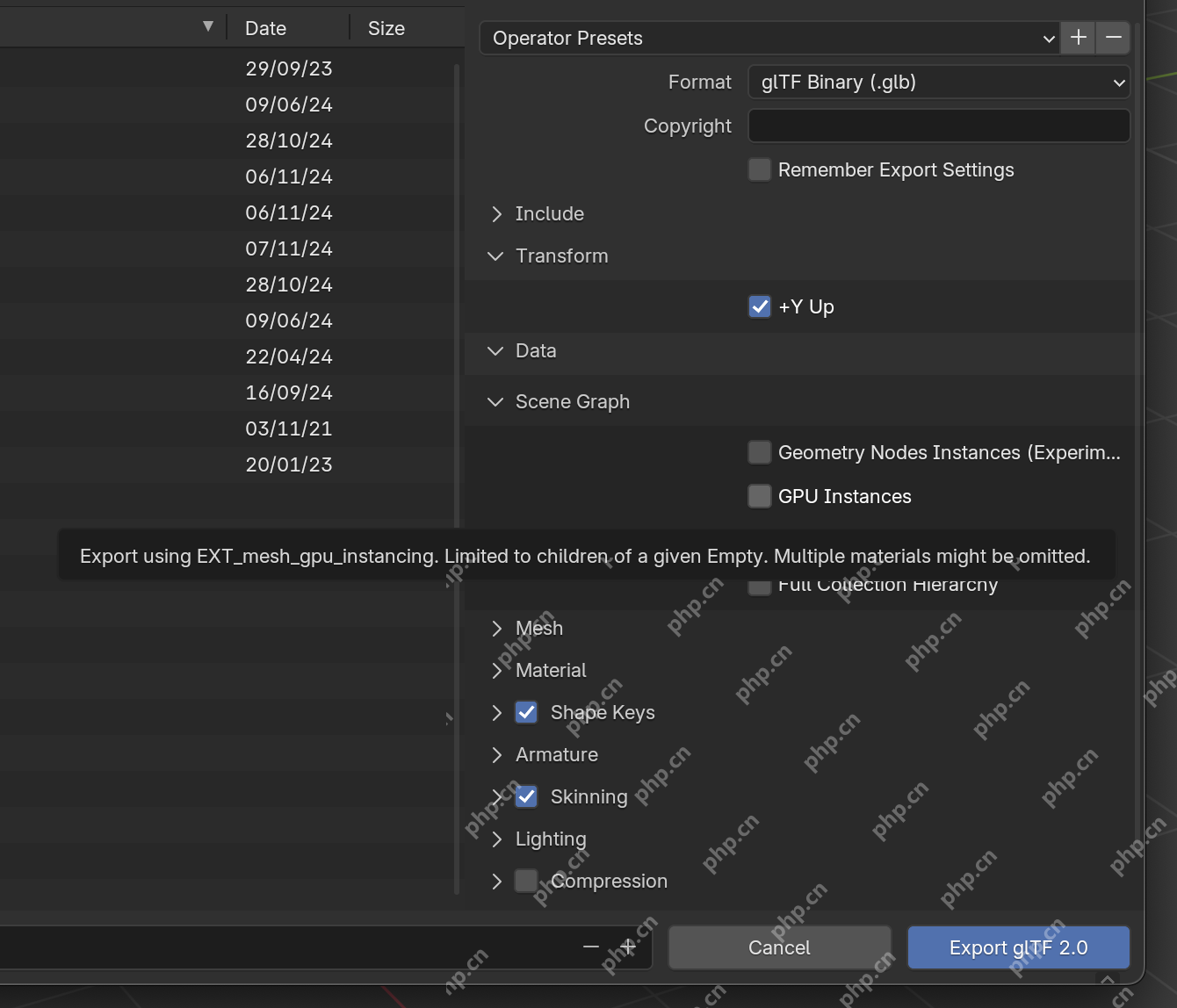This screenshot has width=1177, height=1008.
Task: Sort files by the Date column header
Action: tap(287, 28)
